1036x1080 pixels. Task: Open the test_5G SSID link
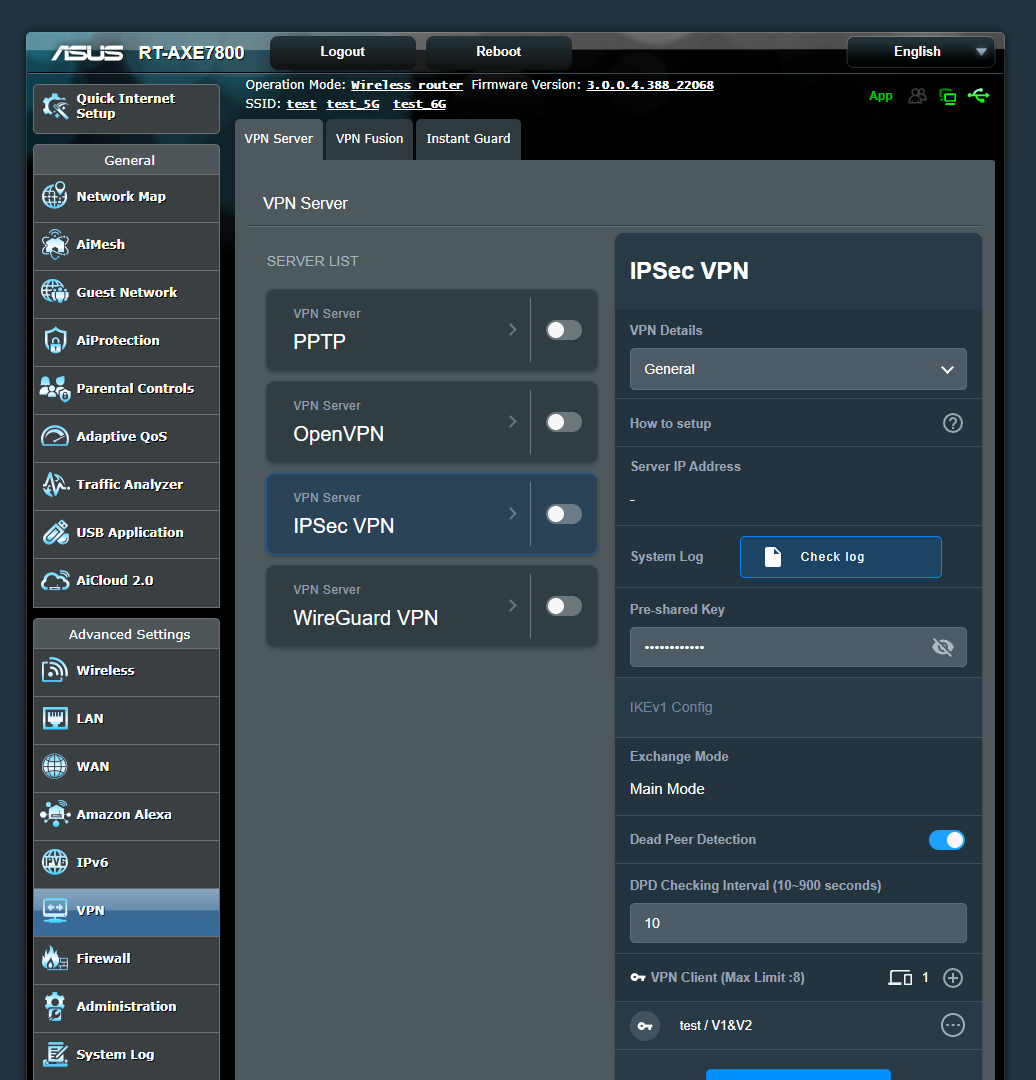click(353, 104)
